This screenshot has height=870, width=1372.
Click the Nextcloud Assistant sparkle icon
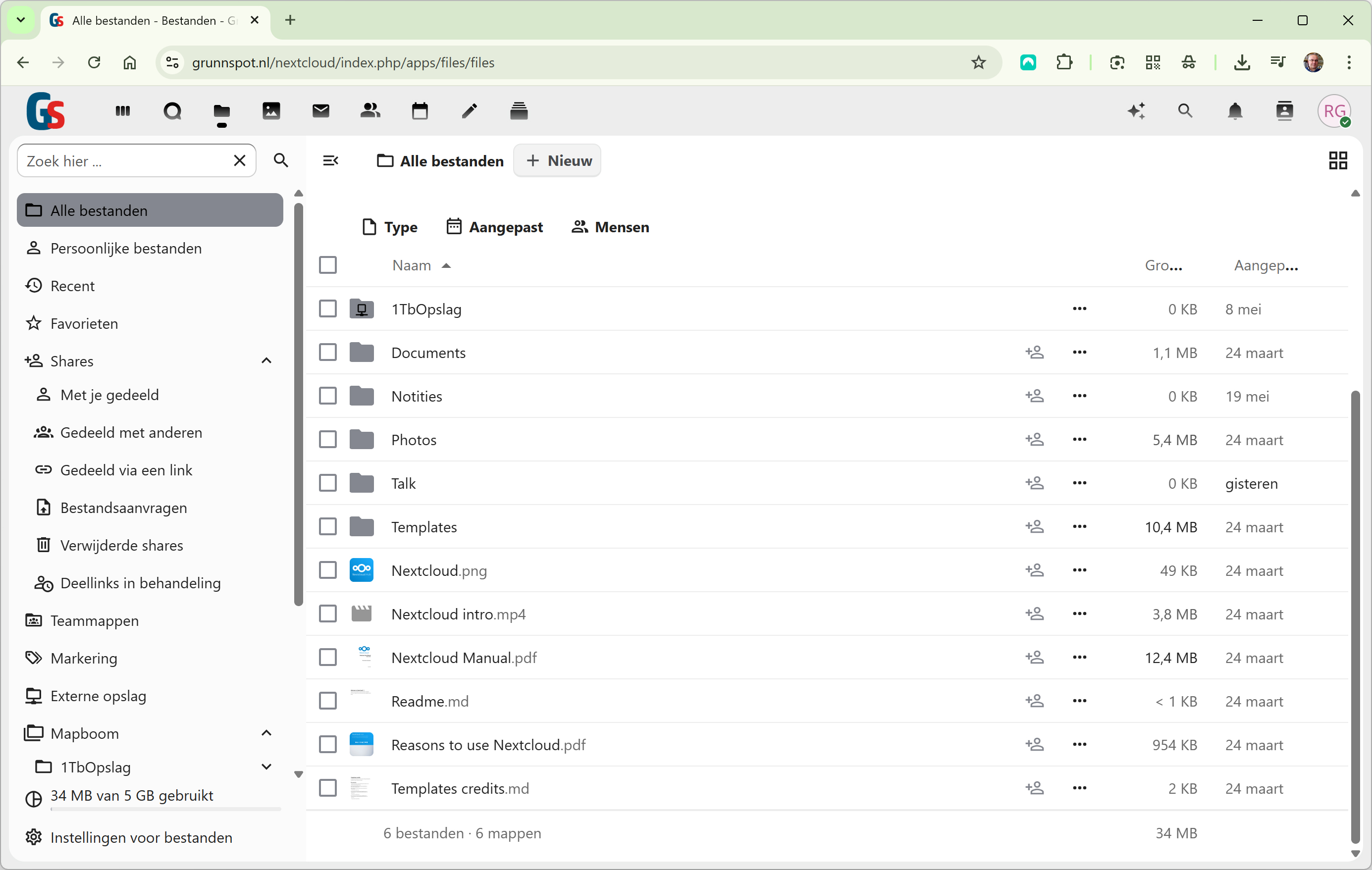tap(1136, 110)
